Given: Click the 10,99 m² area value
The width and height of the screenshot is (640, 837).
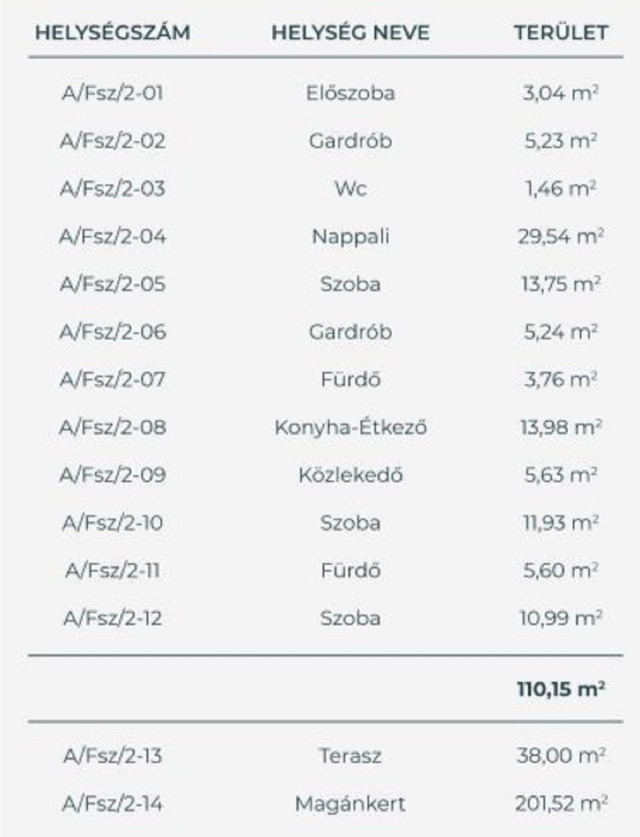Looking at the screenshot, I should pos(560,618).
